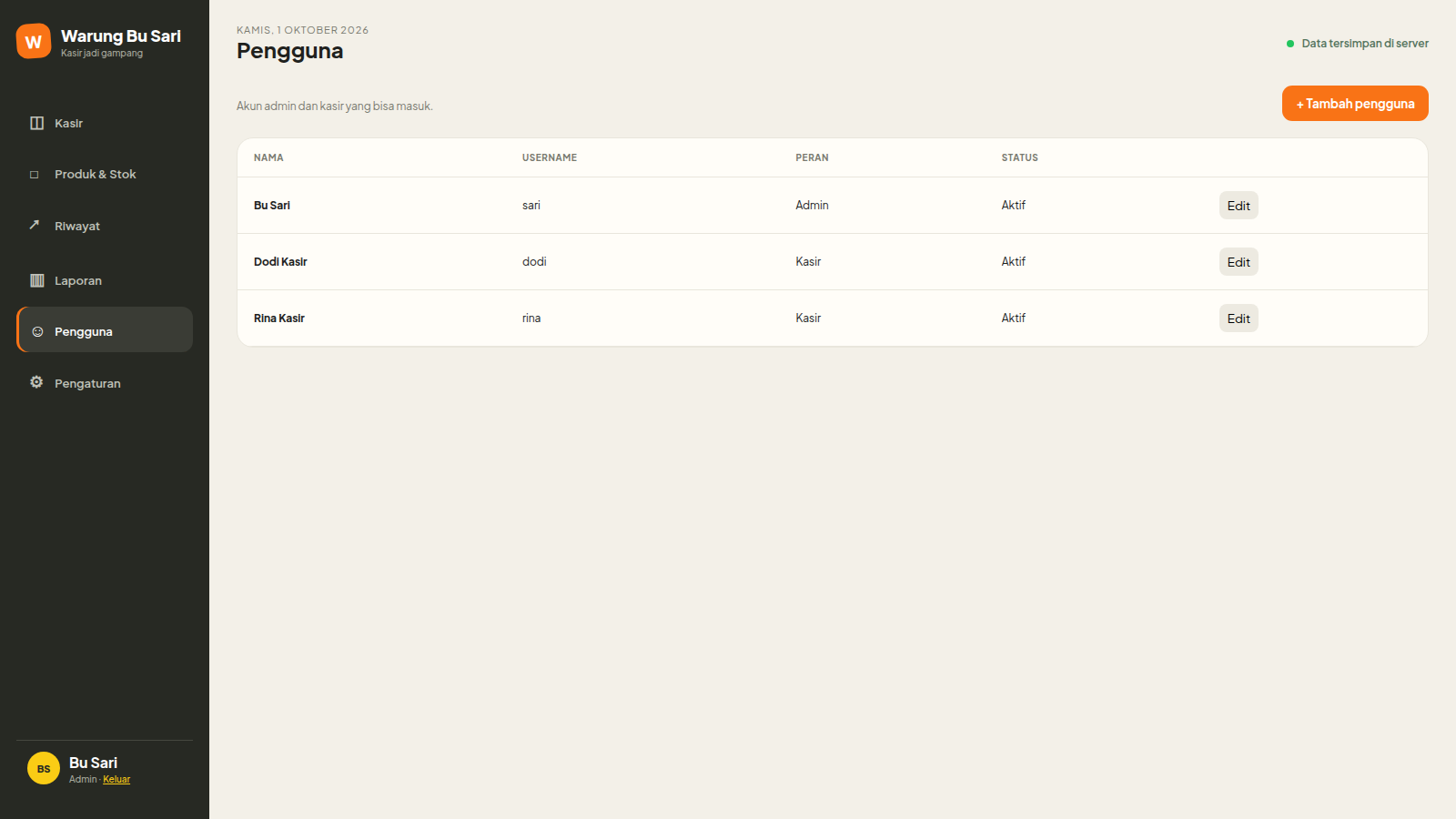Click the Data tersimpan di server text
1456x819 pixels.
click(1365, 44)
